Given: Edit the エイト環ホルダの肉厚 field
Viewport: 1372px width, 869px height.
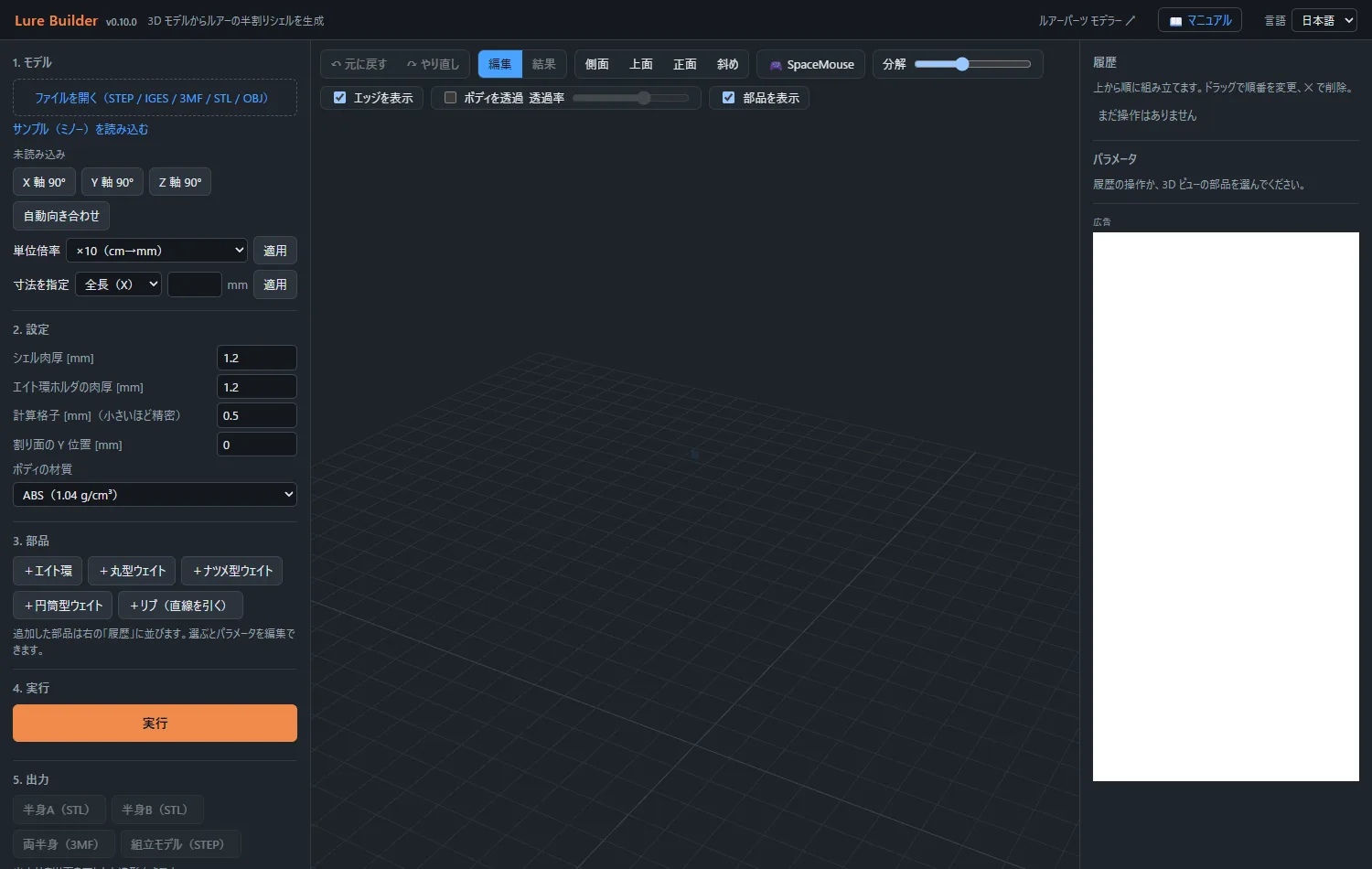Looking at the screenshot, I should coord(257,387).
